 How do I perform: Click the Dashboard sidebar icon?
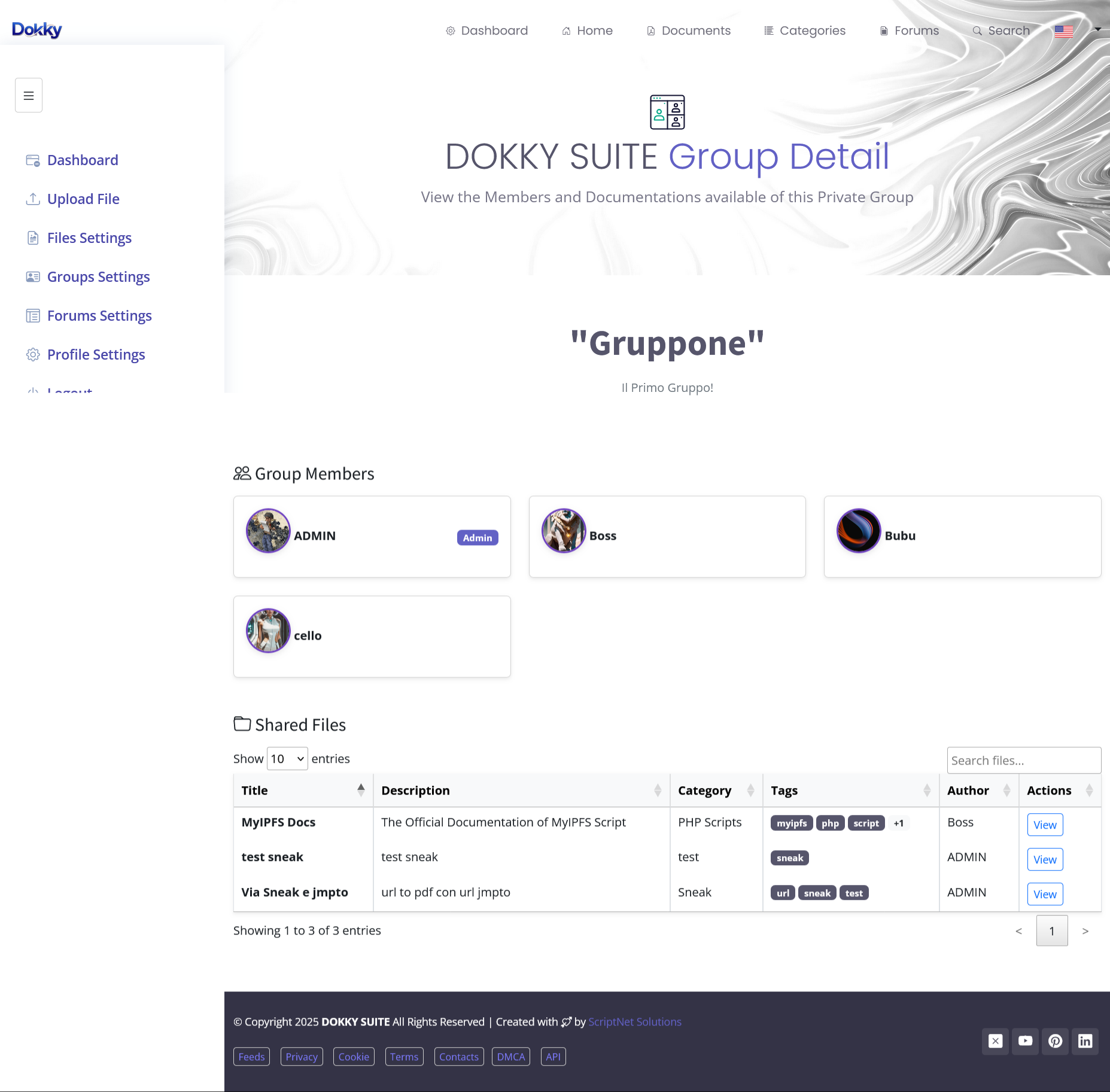point(33,160)
